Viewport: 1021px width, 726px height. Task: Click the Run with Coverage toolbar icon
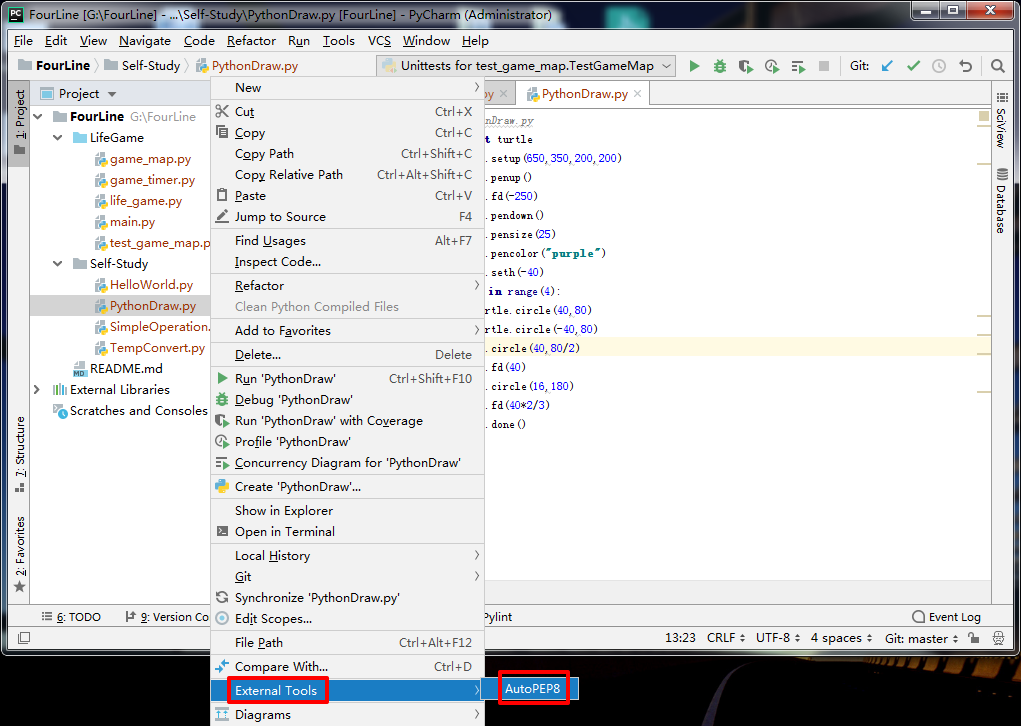746,66
